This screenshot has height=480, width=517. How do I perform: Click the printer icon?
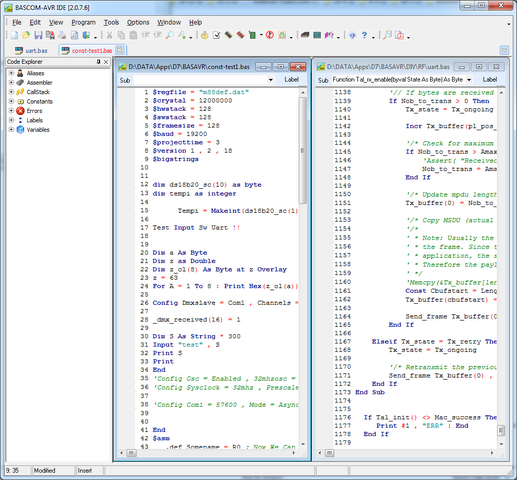coord(62,35)
